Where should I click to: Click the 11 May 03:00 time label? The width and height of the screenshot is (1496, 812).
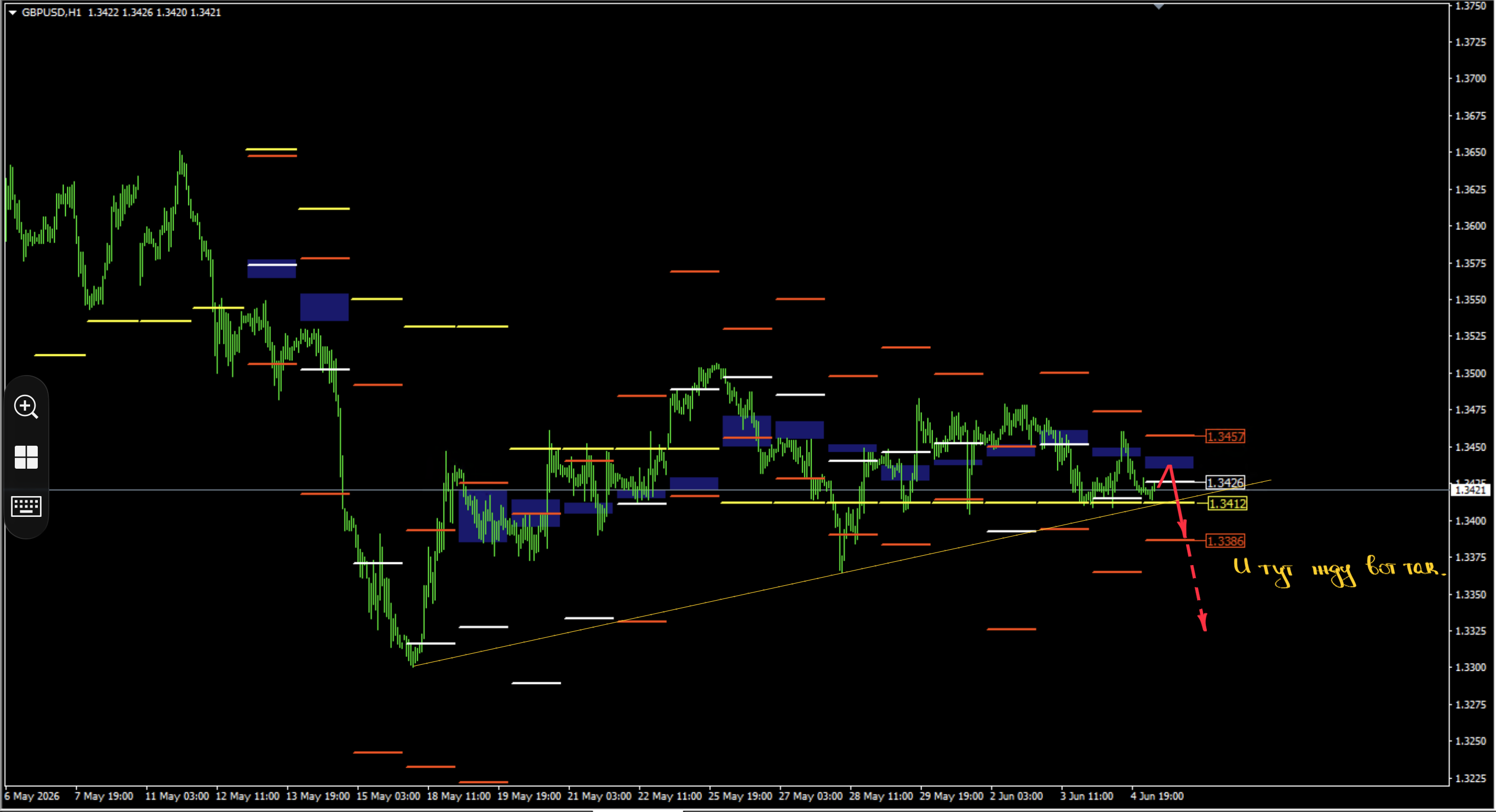[x=176, y=796]
